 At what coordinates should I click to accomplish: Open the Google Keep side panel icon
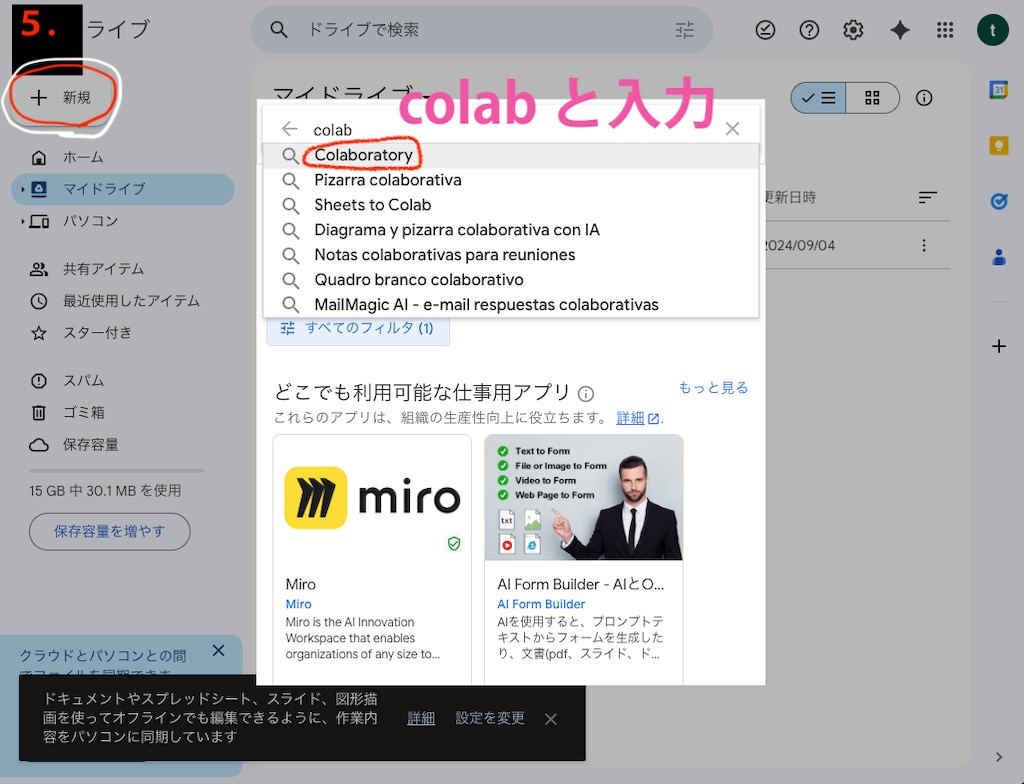tap(998, 145)
